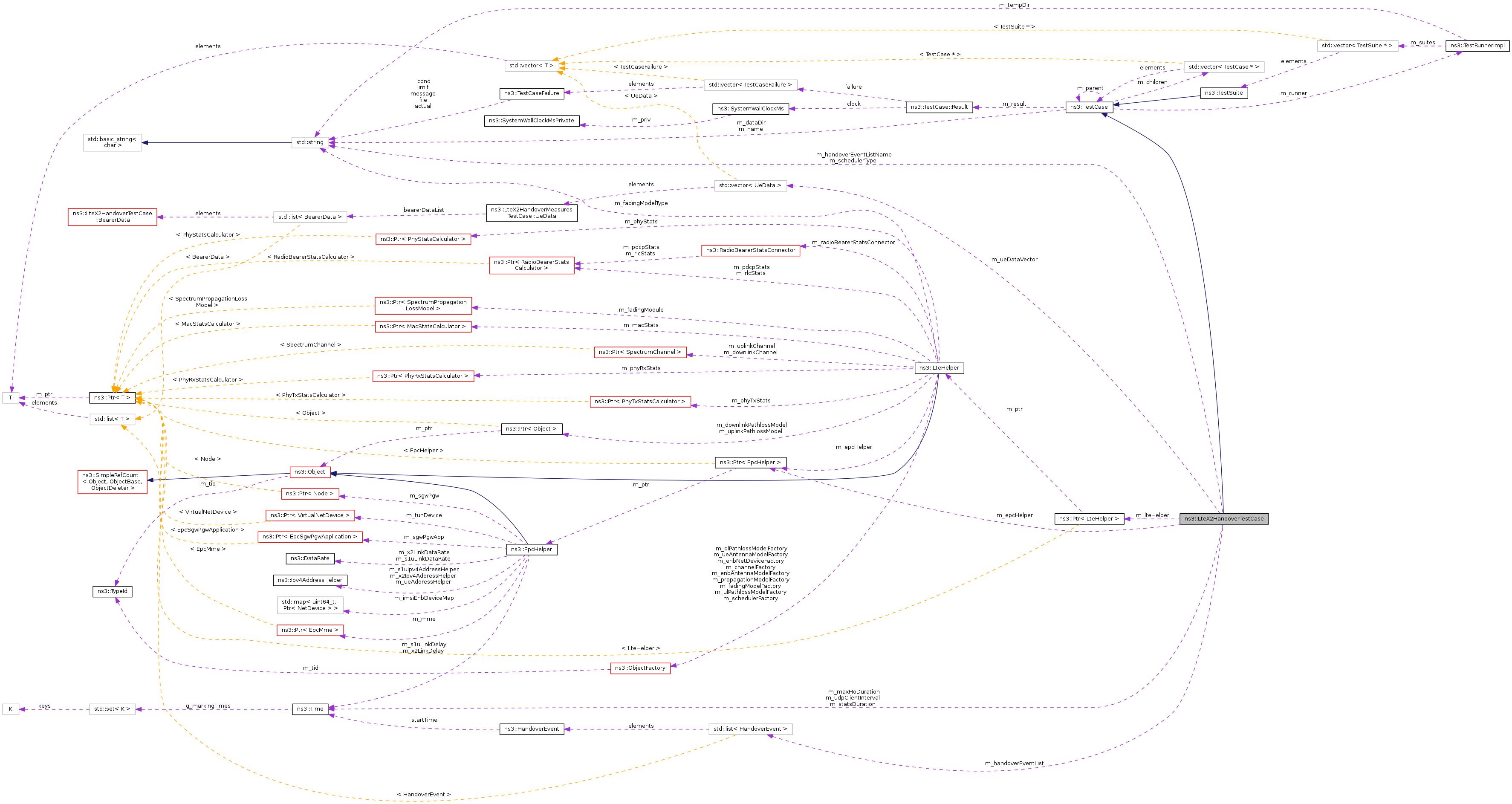This screenshot has width=1512, height=804.
Task: Open ns3::Ptr< SpectrumPropagationLossModel > node
Action: pyautogui.click(x=422, y=306)
